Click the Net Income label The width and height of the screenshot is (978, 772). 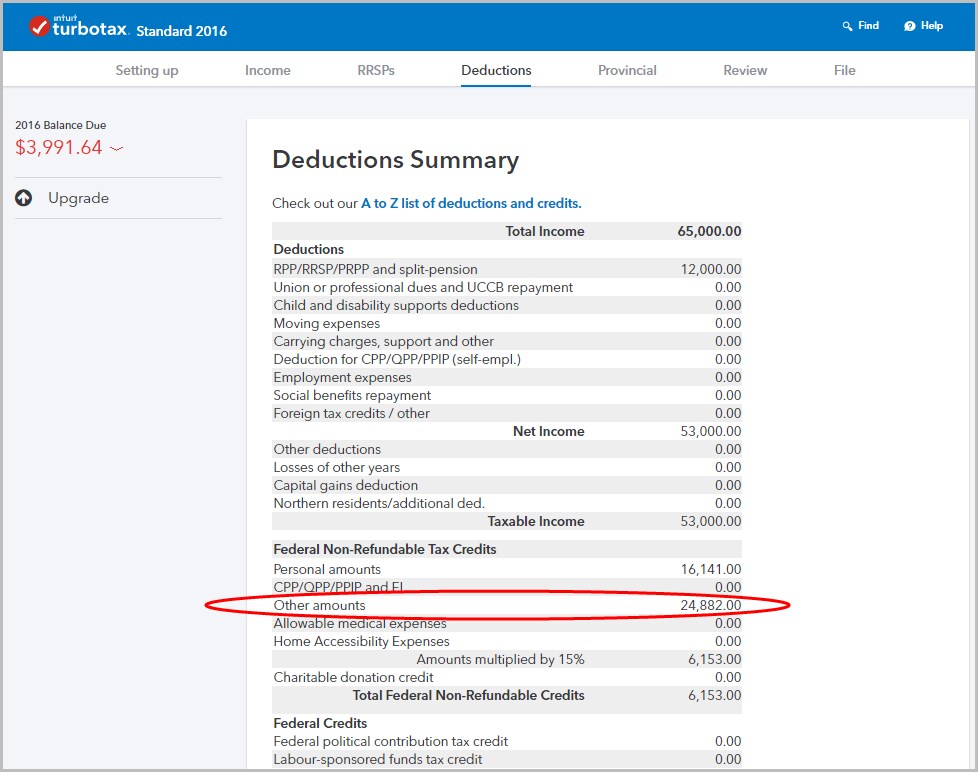point(548,432)
